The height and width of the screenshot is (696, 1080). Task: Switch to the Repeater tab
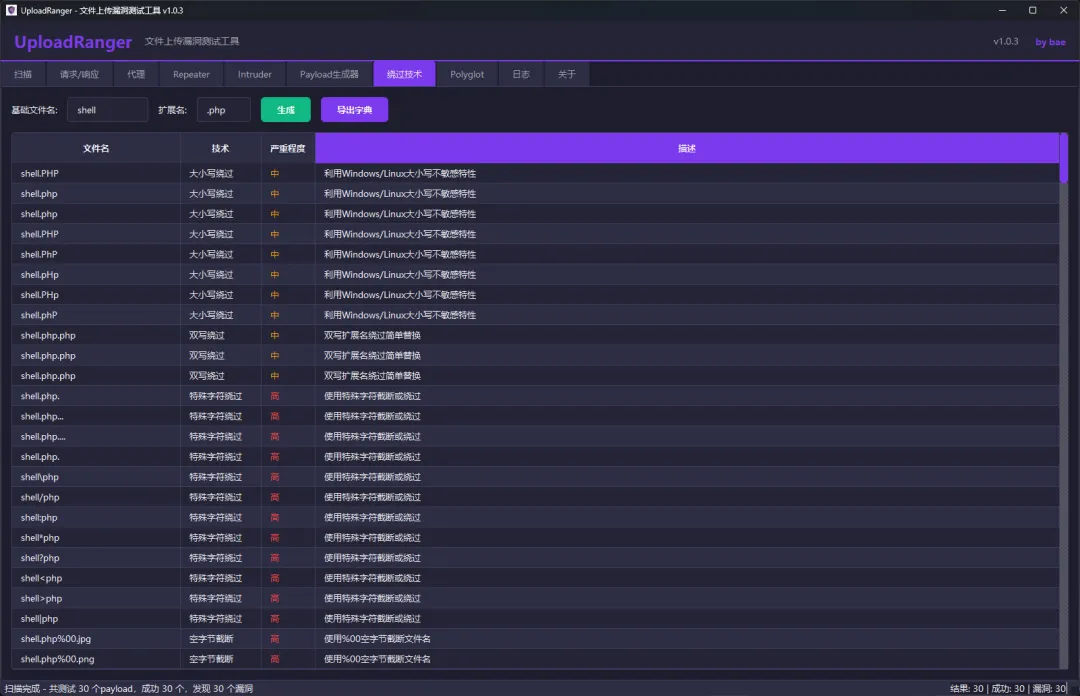(x=191, y=74)
